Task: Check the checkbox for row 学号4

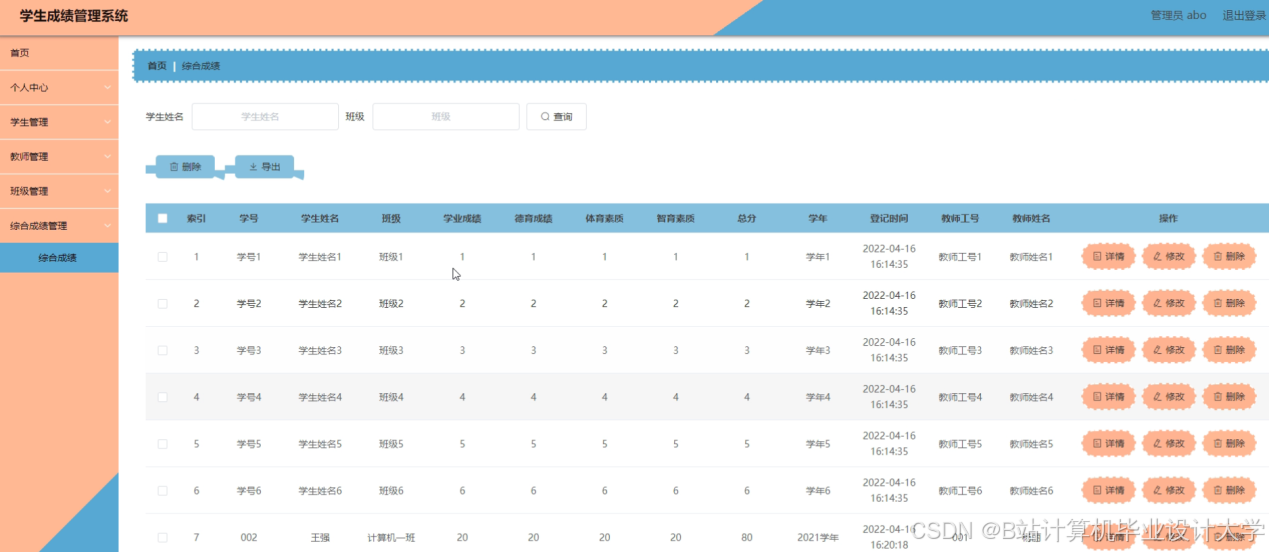Action: click(162, 397)
